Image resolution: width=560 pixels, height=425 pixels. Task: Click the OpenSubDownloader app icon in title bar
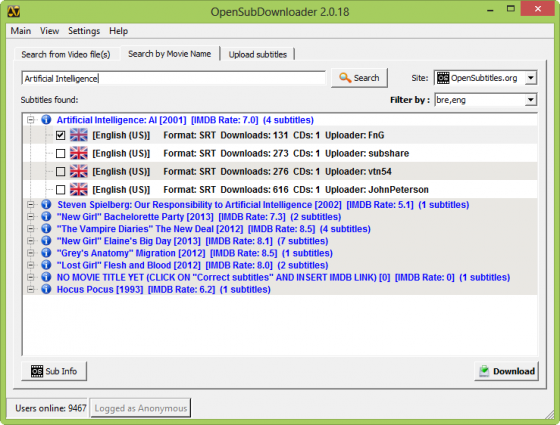[14, 11]
